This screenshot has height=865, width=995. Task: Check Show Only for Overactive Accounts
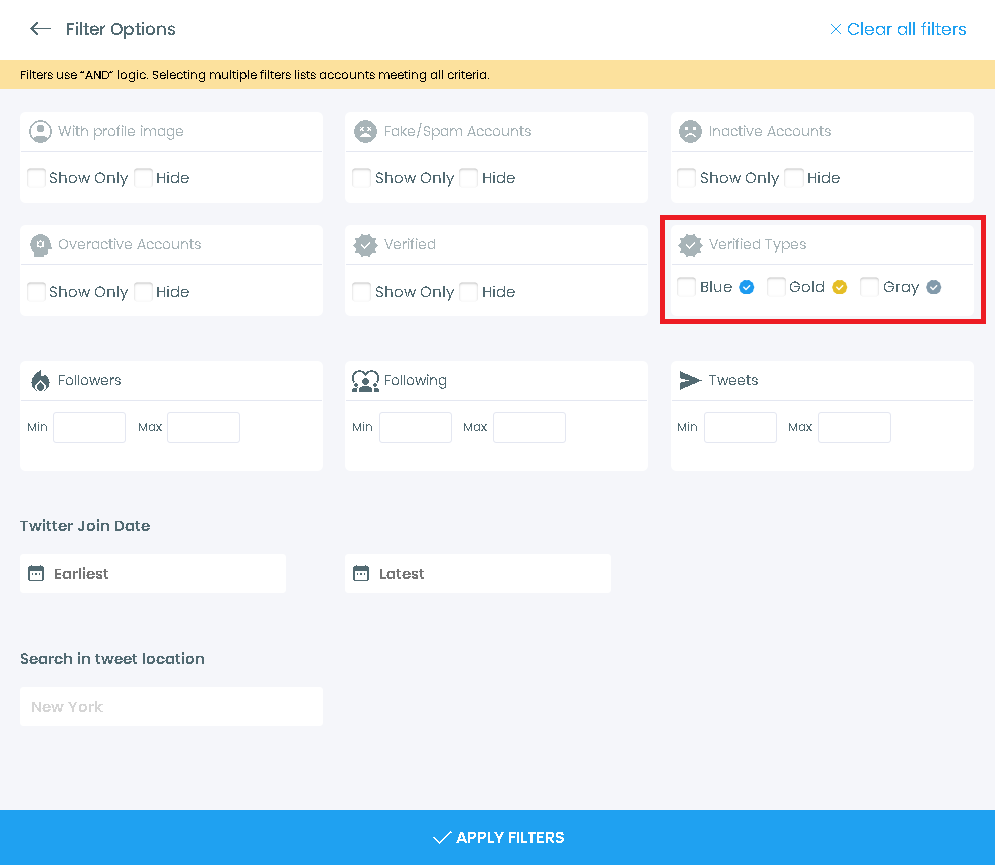tap(36, 292)
